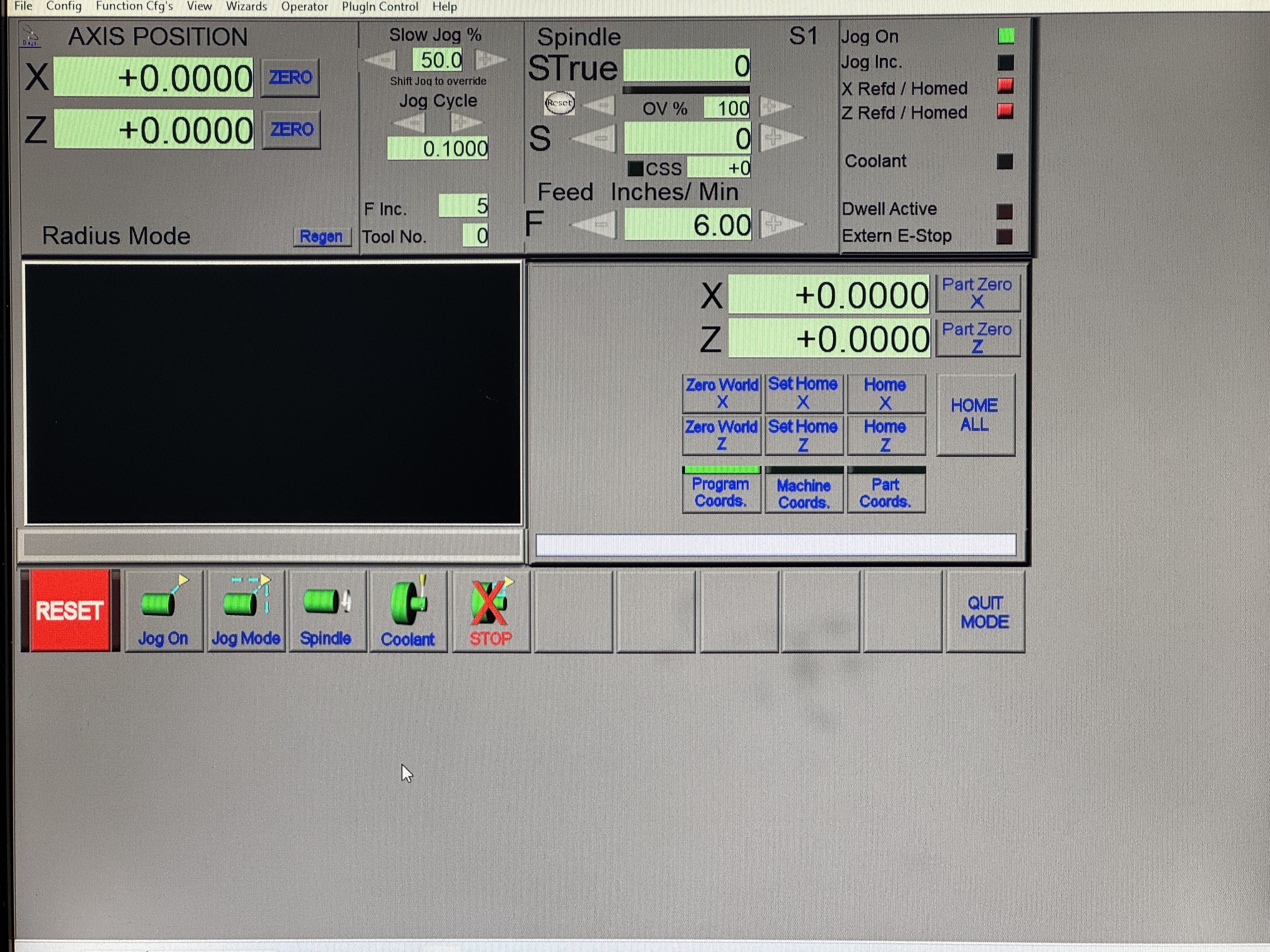Click Zero World X button
The height and width of the screenshot is (952, 1270).
(x=722, y=393)
